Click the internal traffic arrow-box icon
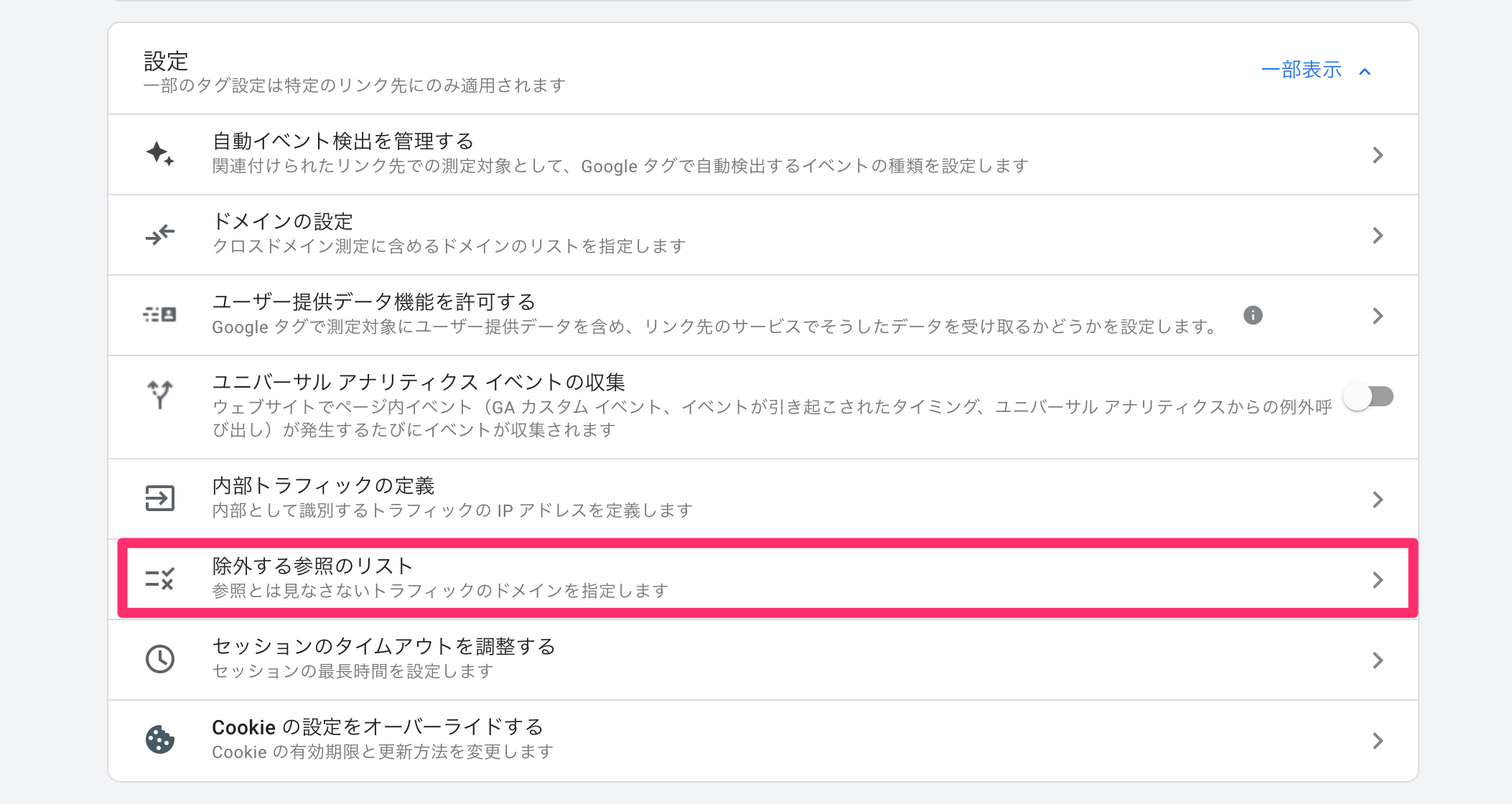This screenshot has height=804, width=1512. [x=160, y=498]
